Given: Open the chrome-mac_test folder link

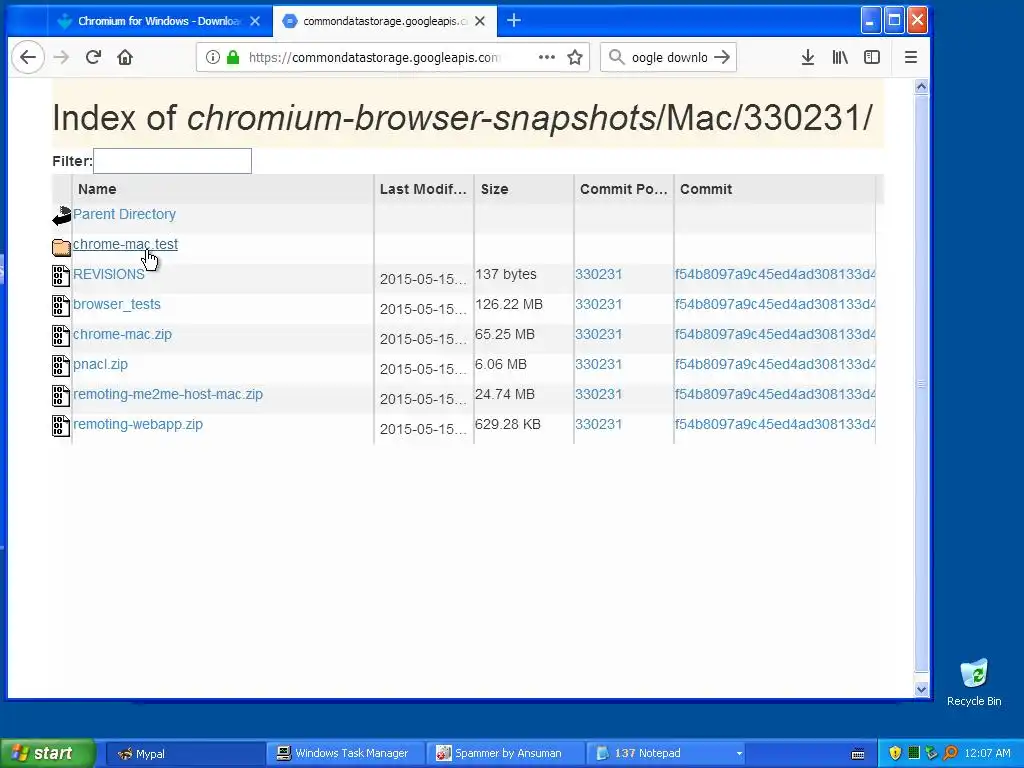Looking at the screenshot, I should tap(125, 244).
